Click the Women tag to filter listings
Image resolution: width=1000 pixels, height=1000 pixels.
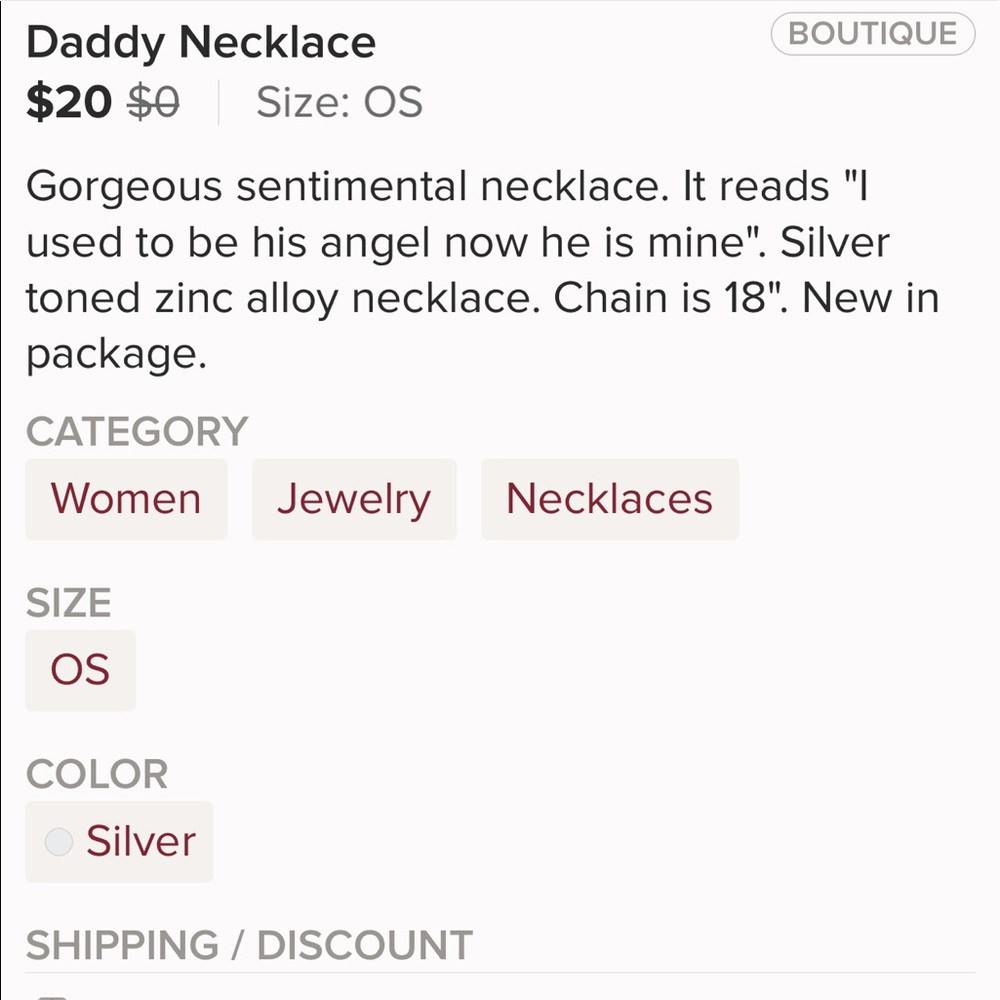pyautogui.click(x=126, y=499)
